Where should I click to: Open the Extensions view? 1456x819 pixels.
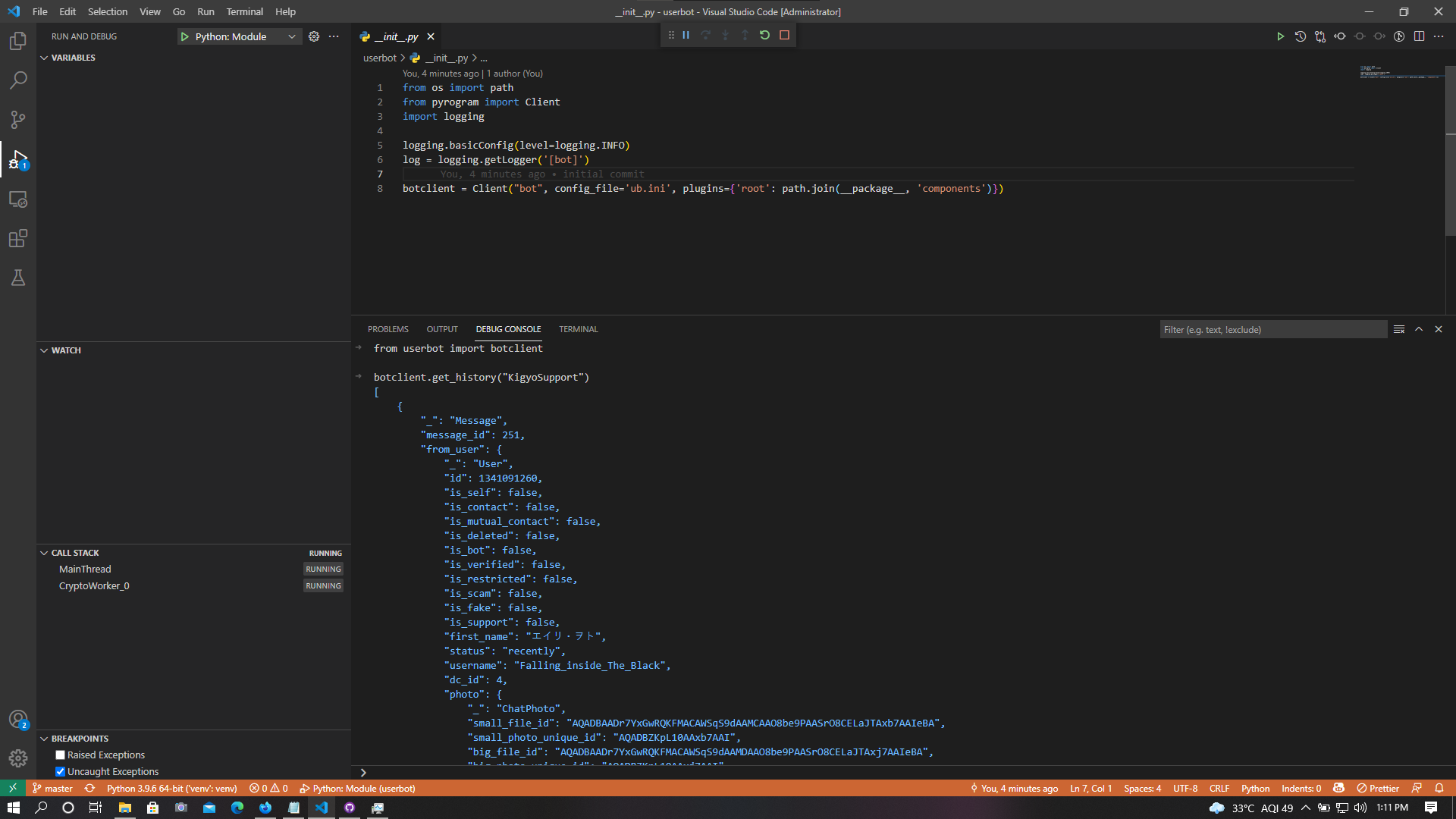point(17,238)
